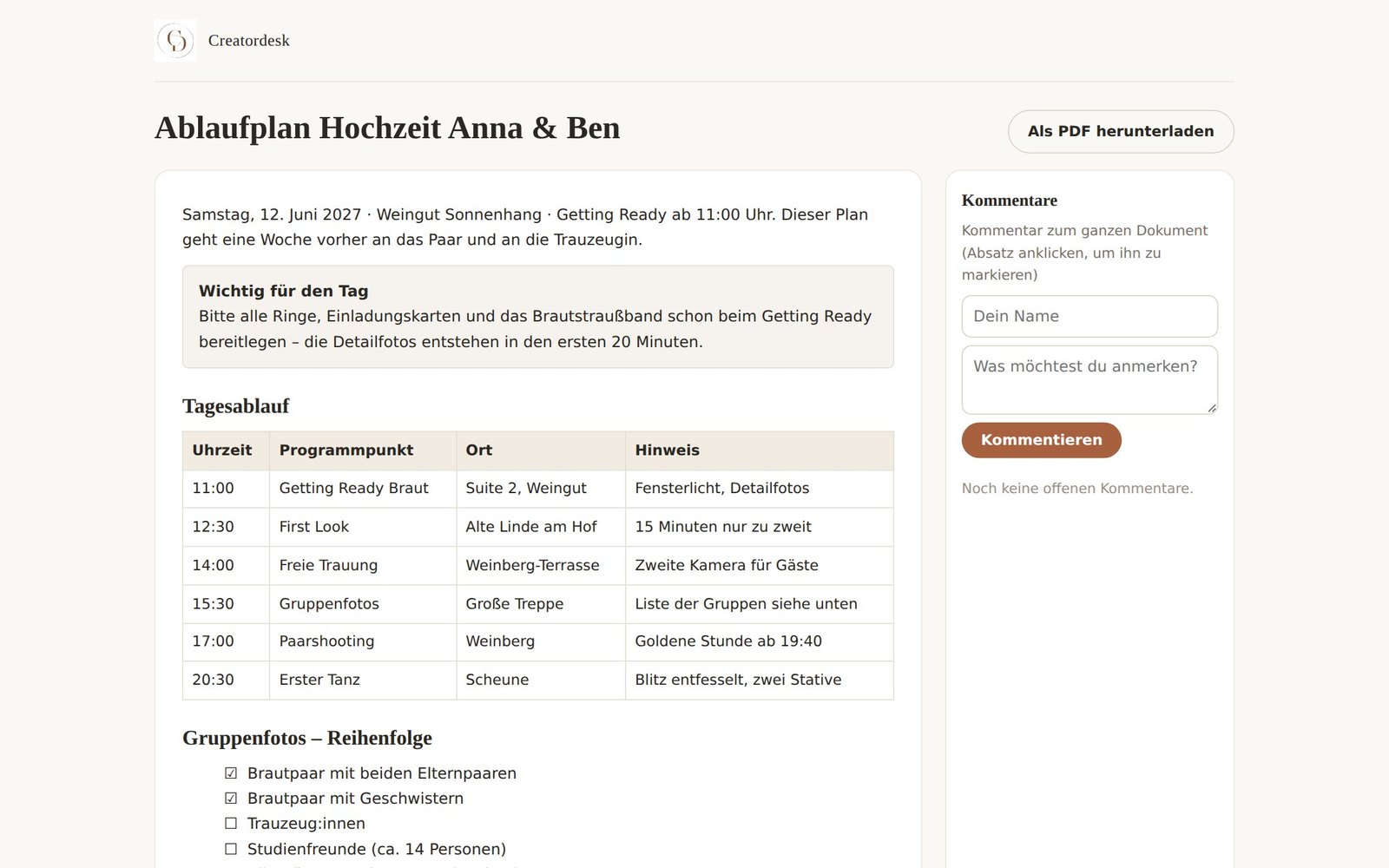Click the 'Ort' column header
The width and height of the screenshot is (1389, 868).
(541, 450)
